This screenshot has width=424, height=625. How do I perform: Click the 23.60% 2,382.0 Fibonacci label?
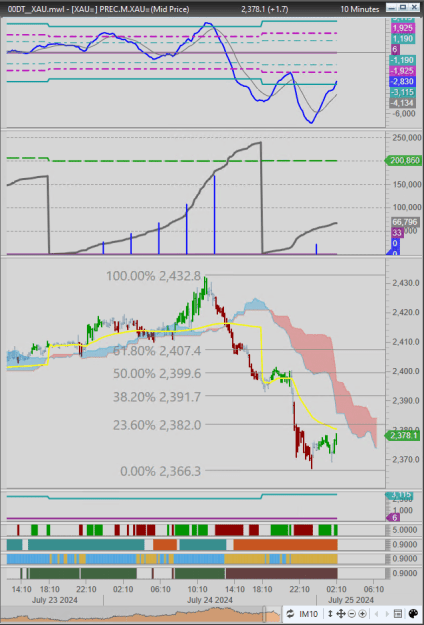coord(157,425)
